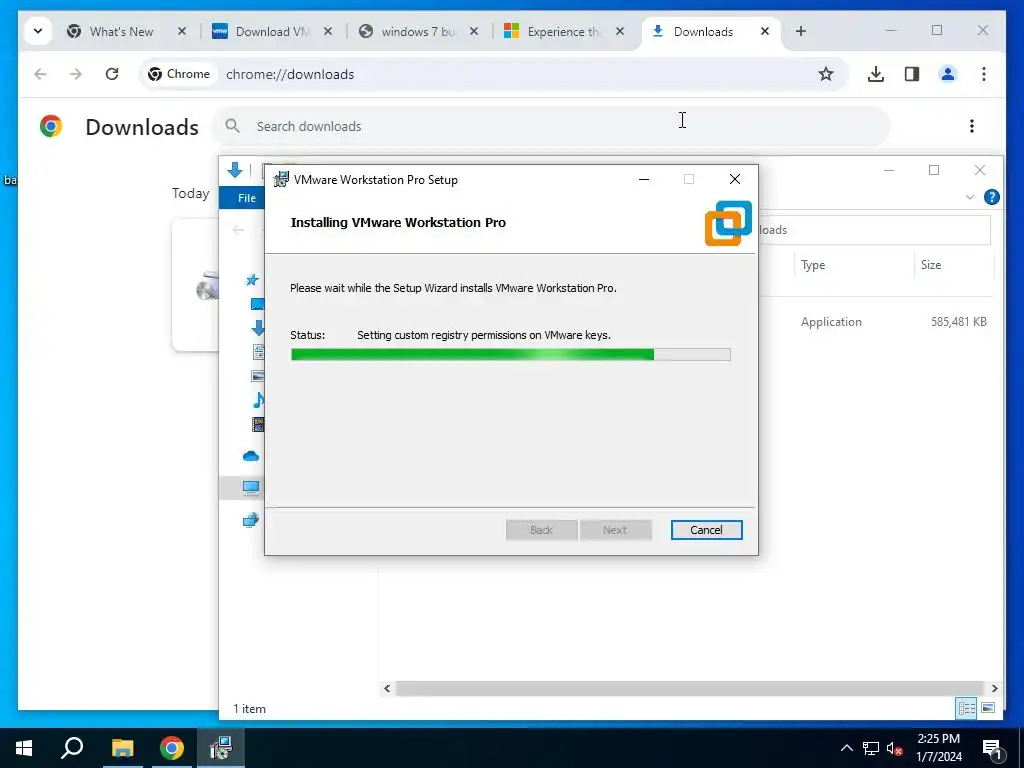
Task: Open a new Chrome tab
Action: click(801, 31)
